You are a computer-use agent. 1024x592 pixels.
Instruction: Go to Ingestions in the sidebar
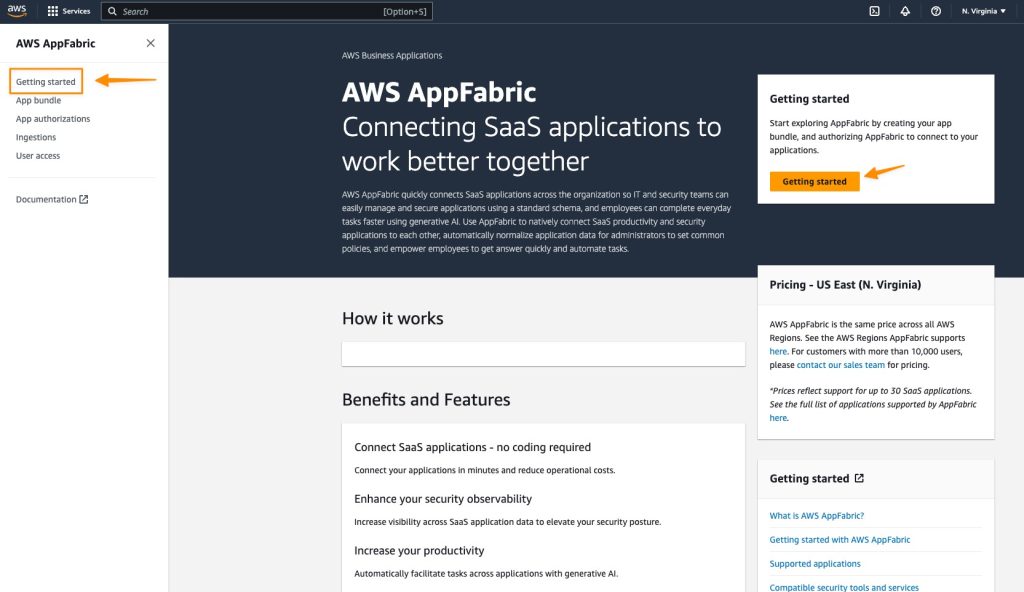click(36, 137)
